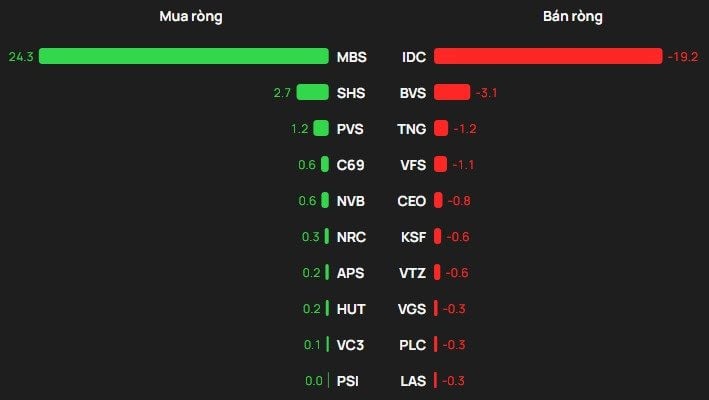Open the PVS ticker
Image resolution: width=709 pixels, height=400 pixels.
coord(350,129)
